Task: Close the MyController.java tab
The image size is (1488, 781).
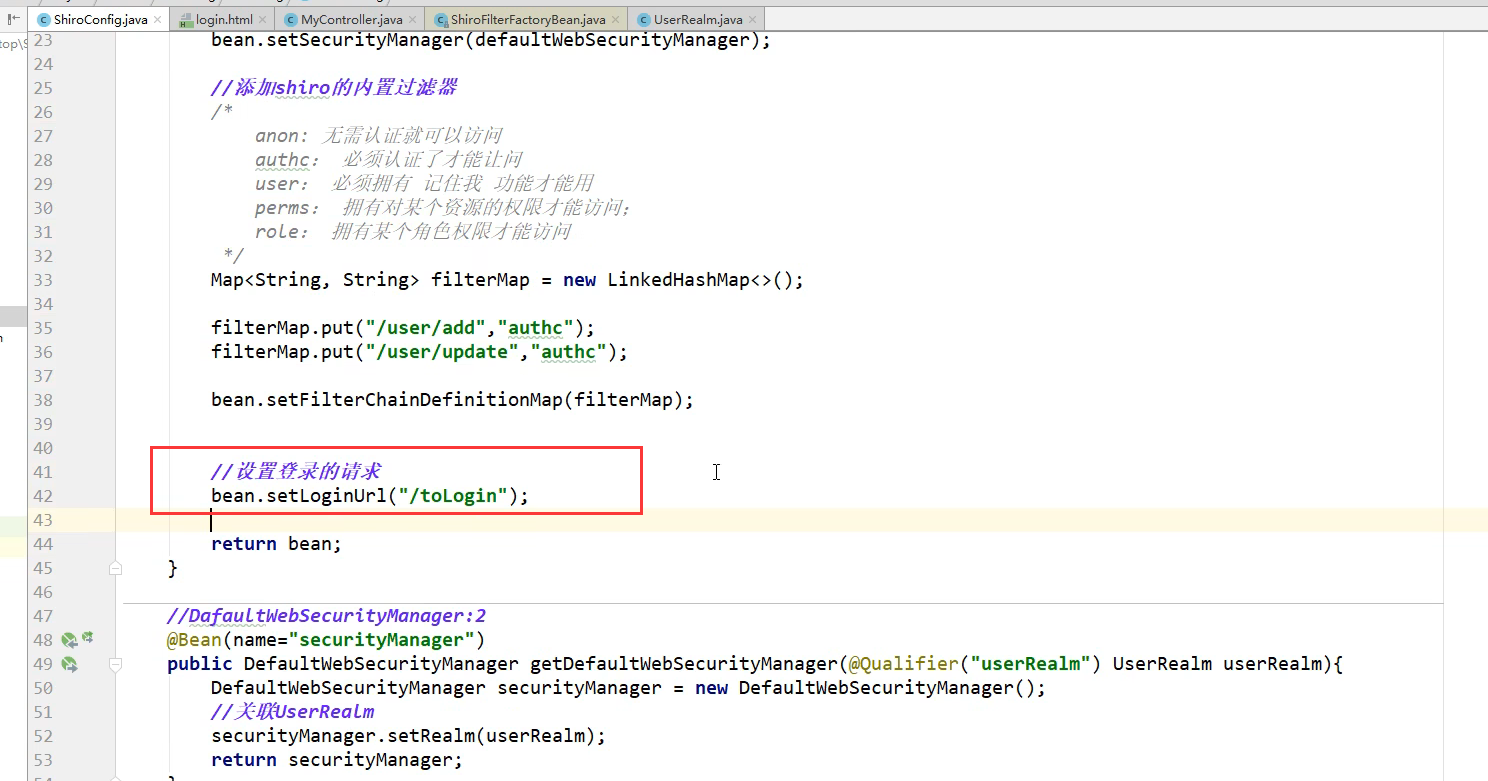Action: click(414, 20)
